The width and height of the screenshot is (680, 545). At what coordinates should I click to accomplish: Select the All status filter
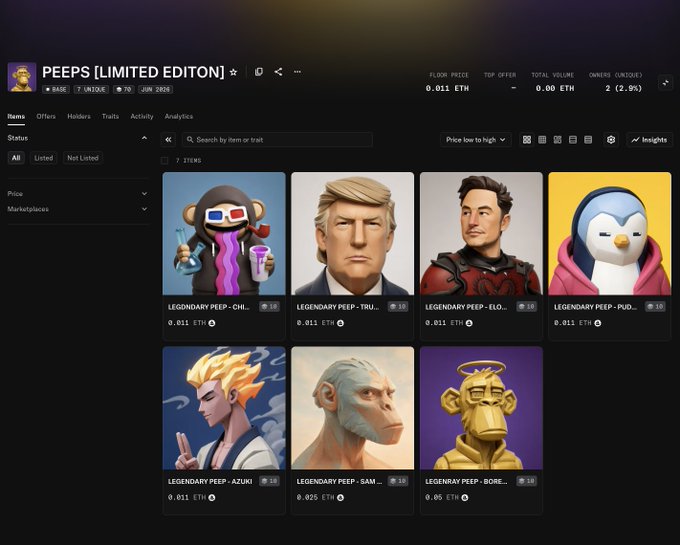click(16, 158)
